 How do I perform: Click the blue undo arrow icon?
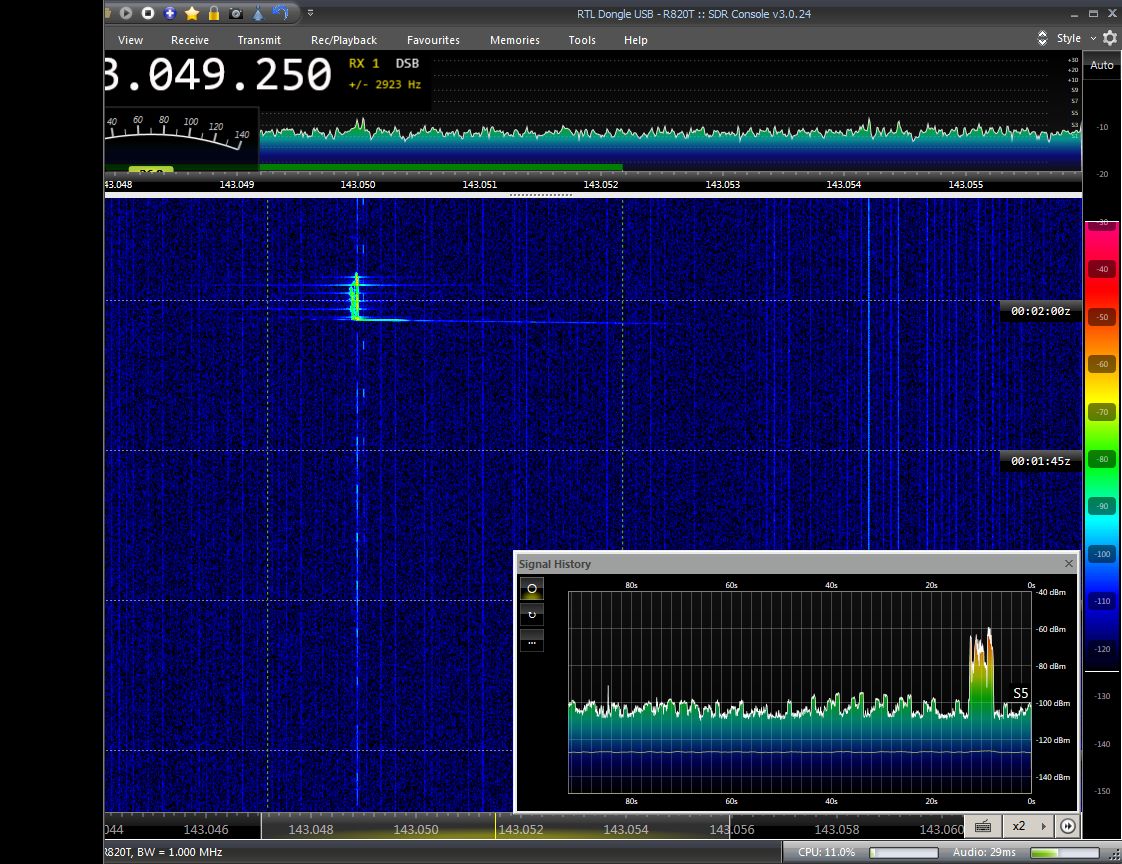pos(280,12)
